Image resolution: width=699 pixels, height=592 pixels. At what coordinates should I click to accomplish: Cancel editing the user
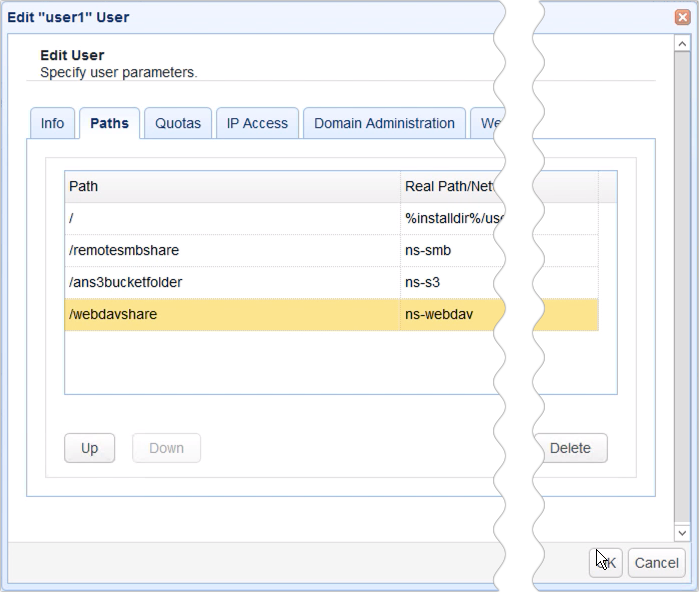tap(656, 563)
